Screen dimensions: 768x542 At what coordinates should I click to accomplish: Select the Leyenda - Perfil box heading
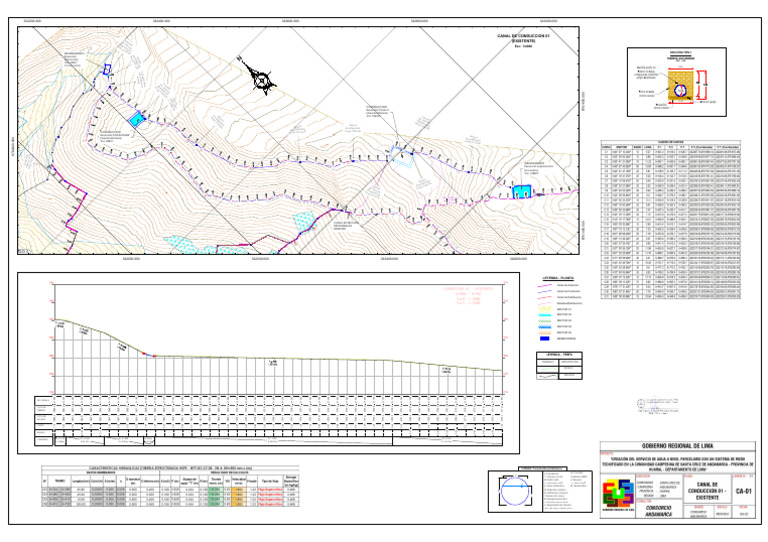point(559,354)
